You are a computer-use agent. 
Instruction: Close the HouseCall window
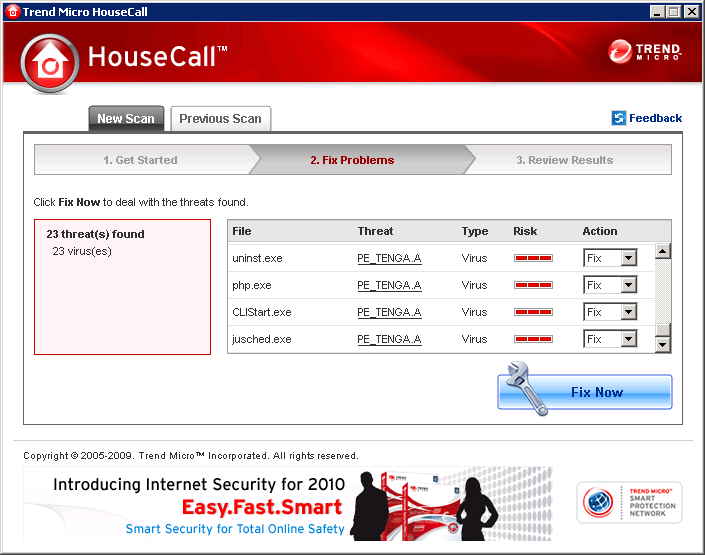pyautogui.click(x=692, y=12)
